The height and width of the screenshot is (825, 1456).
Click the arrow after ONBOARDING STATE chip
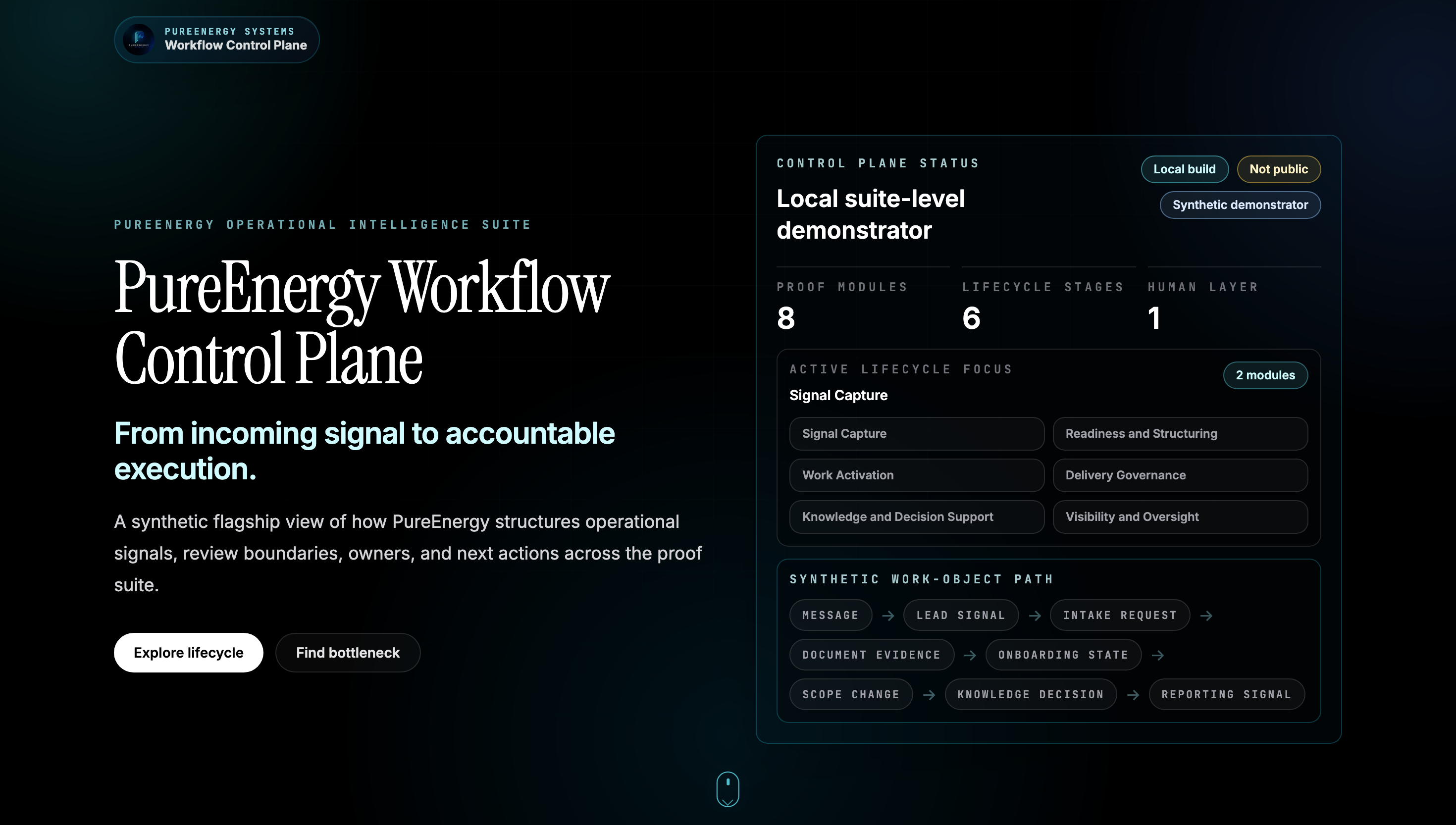1157,655
